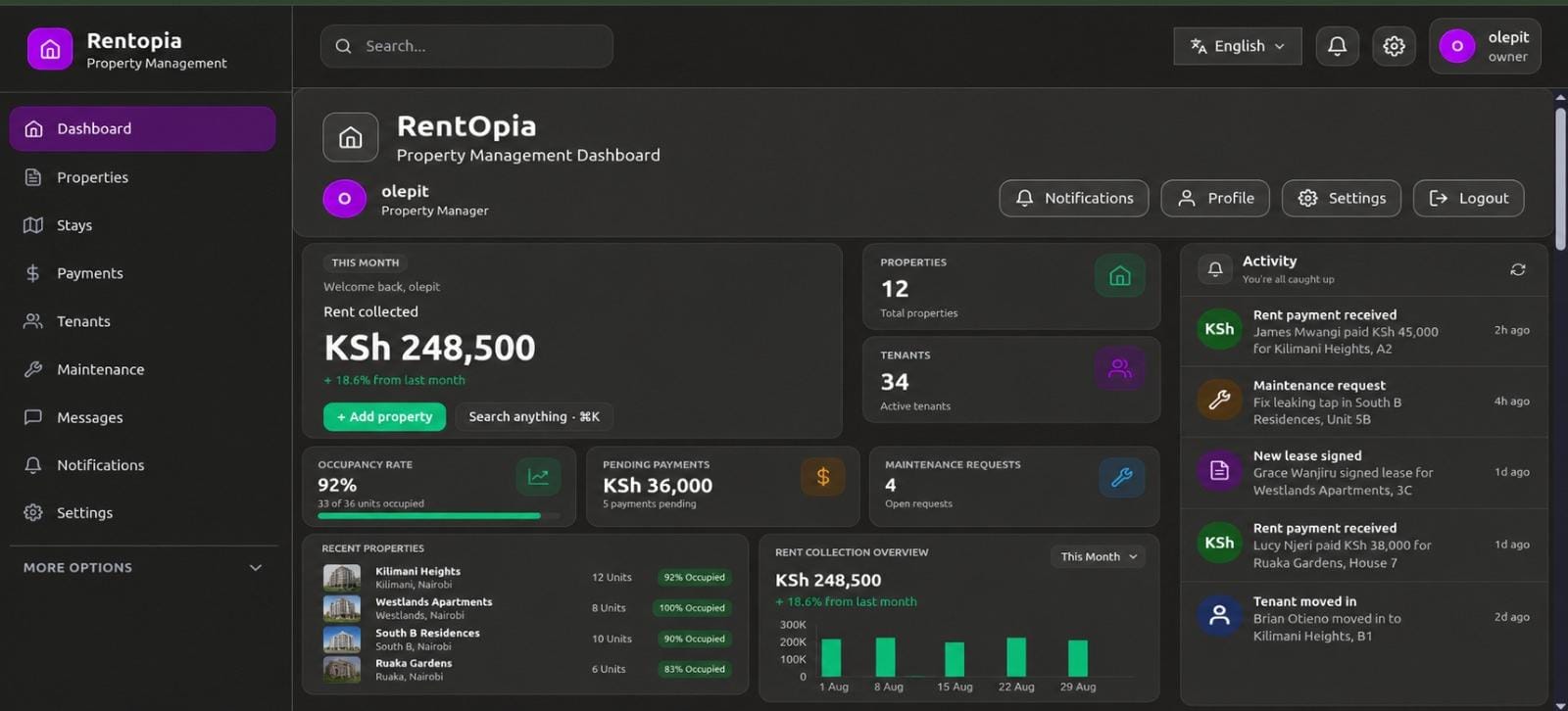
Task: Open Stays in the sidebar
Action: tap(143, 225)
